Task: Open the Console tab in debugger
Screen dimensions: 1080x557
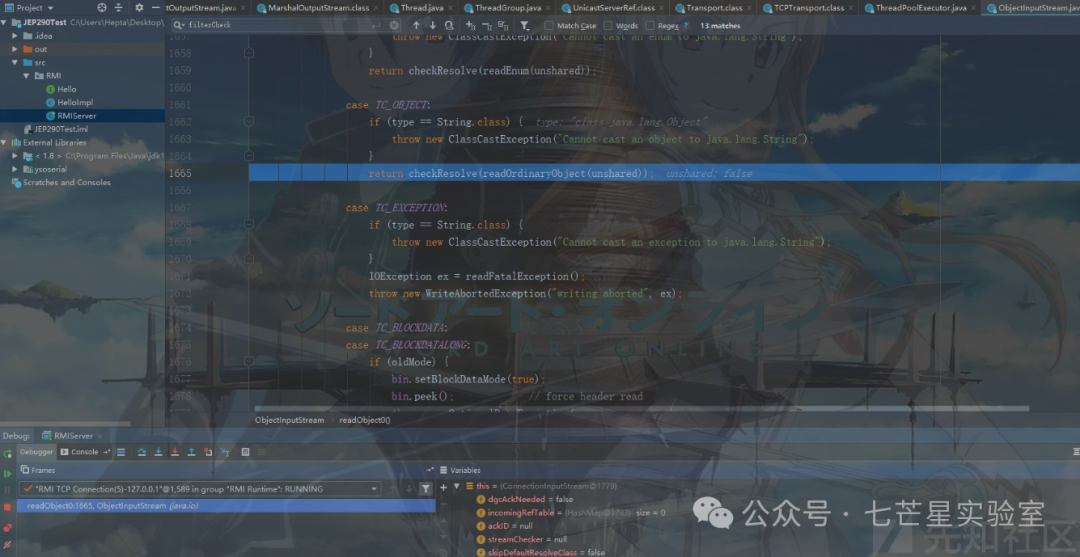Action: [x=85, y=452]
